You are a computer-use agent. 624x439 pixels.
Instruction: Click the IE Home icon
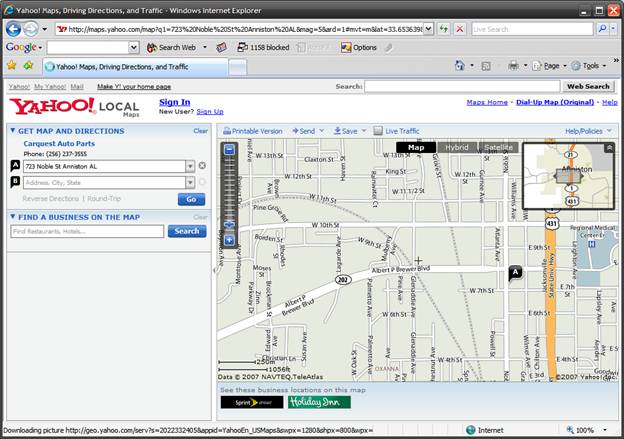[x=460, y=66]
